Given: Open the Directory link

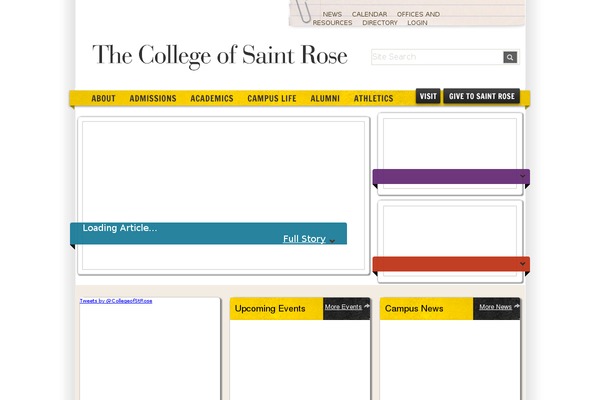Looking at the screenshot, I should 380,23.
